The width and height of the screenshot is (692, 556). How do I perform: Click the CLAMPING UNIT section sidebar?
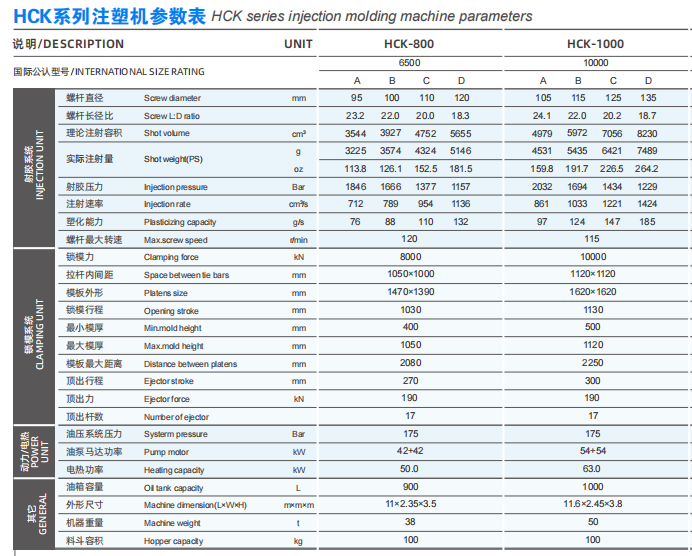click(34, 337)
